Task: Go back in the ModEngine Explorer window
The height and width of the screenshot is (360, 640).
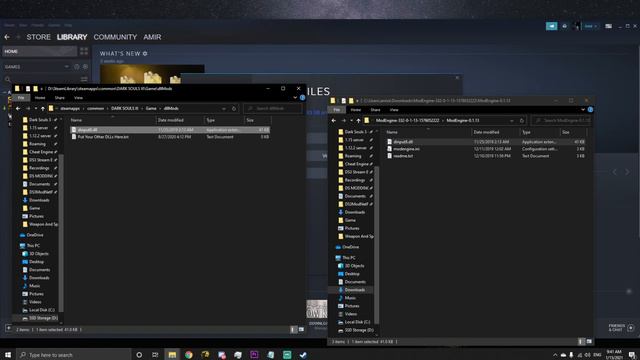Action: tap(333, 120)
